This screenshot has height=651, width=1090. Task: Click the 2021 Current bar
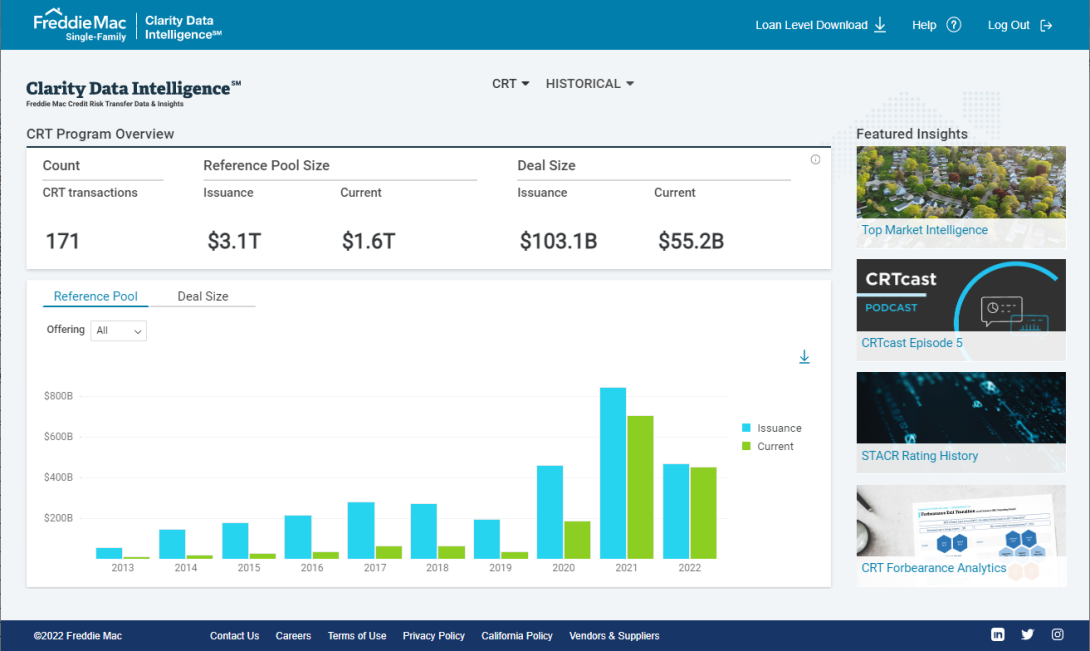pyautogui.click(x=640, y=487)
